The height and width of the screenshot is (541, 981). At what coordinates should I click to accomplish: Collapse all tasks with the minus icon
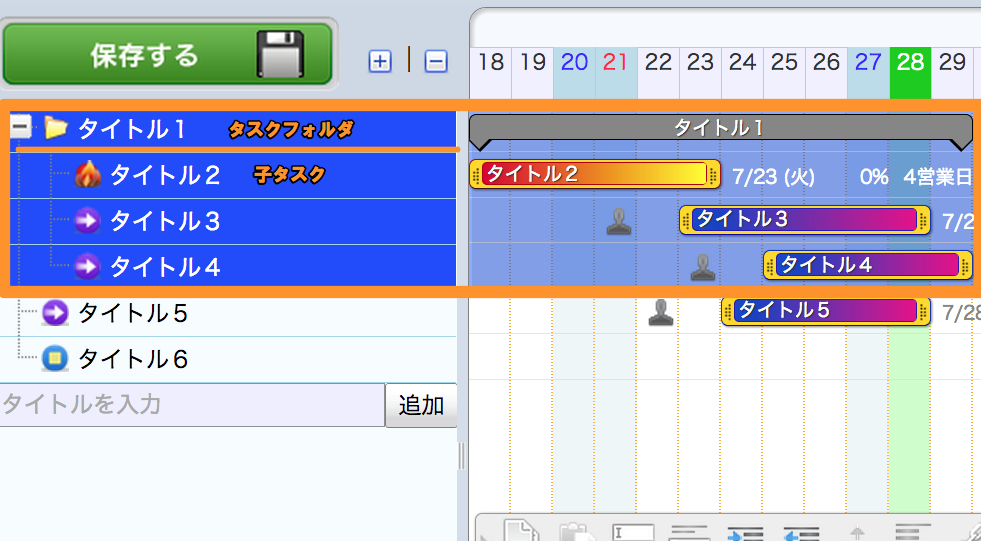pos(436,61)
